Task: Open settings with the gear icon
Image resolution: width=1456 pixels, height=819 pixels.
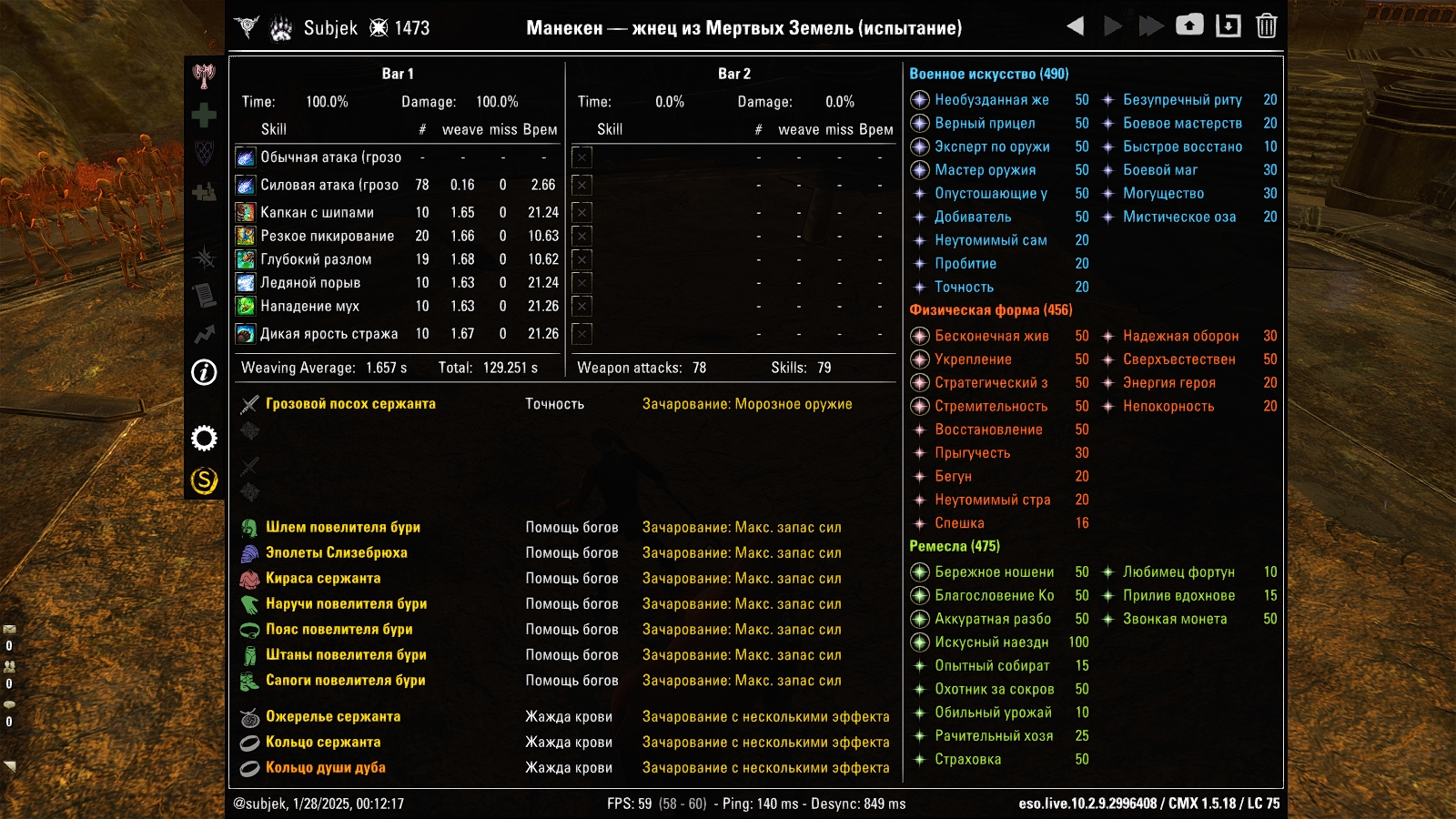Action: click(x=204, y=439)
